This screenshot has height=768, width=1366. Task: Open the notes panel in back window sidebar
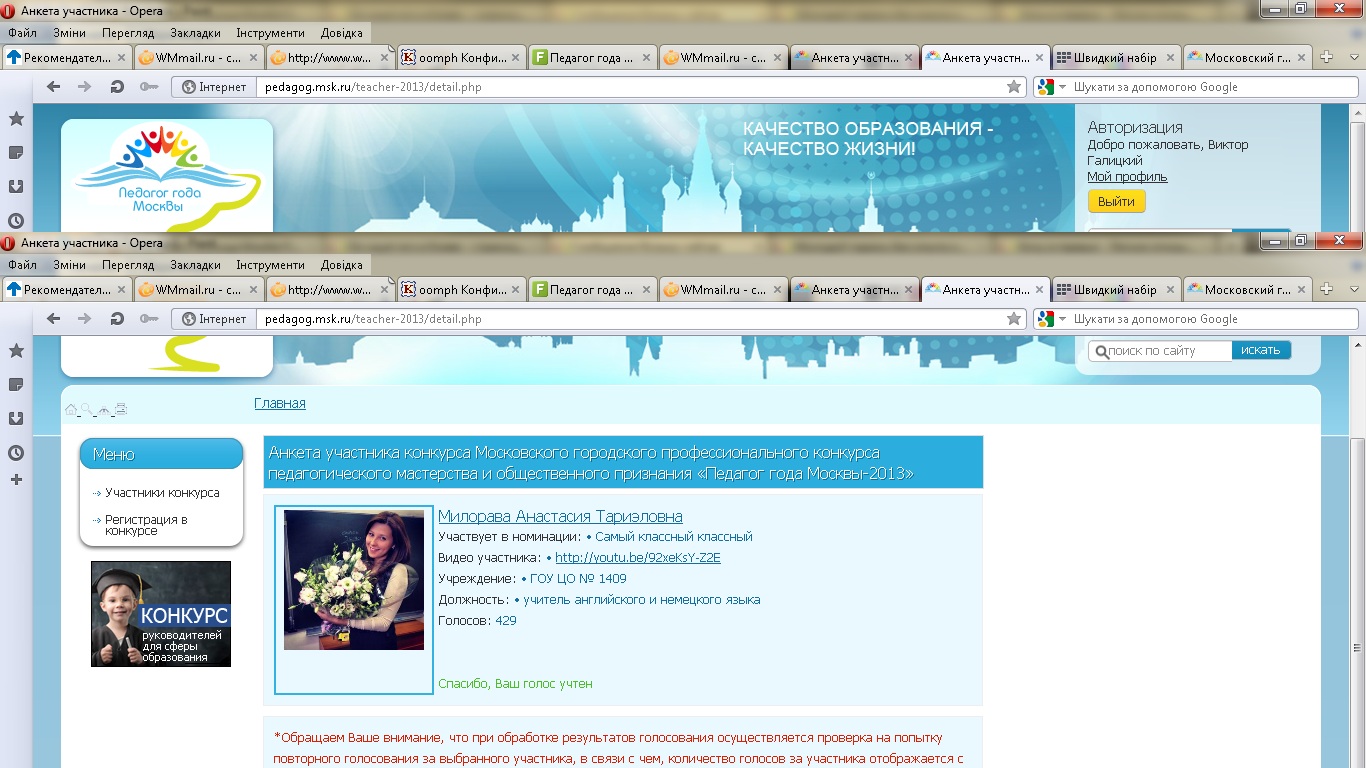coord(16,153)
